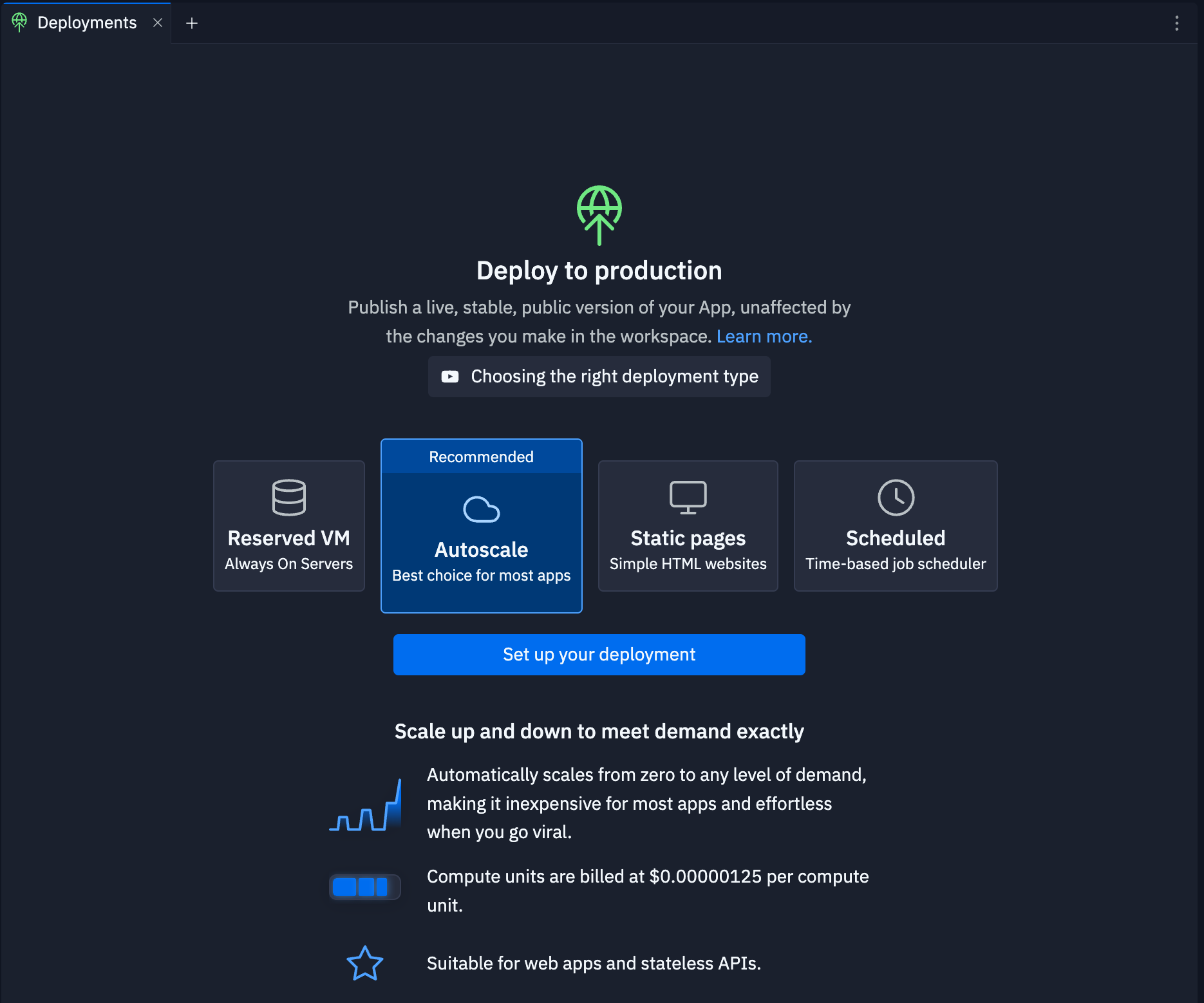Image resolution: width=1204 pixels, height=1003 pixels.
Task: Close the Deployments tab
Action: click(158, 23)
